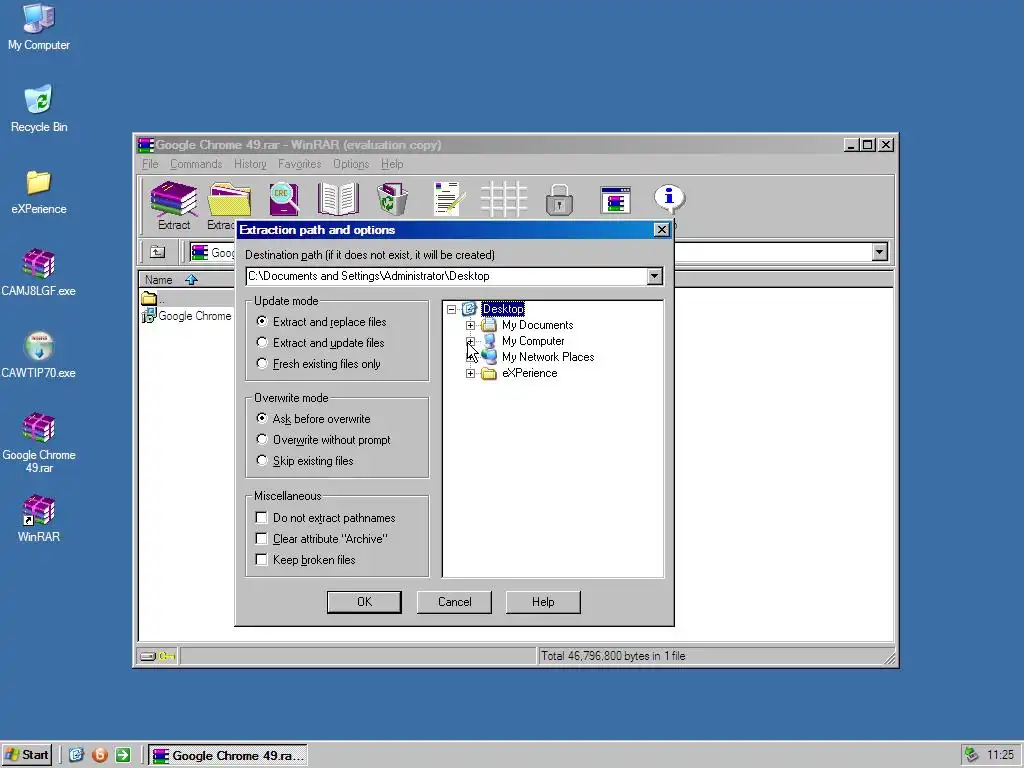The height and width of the screenshot is (768, 1024).
Task: Select Google Chrome 49.rar desktop icon
Action: [39, 428]
